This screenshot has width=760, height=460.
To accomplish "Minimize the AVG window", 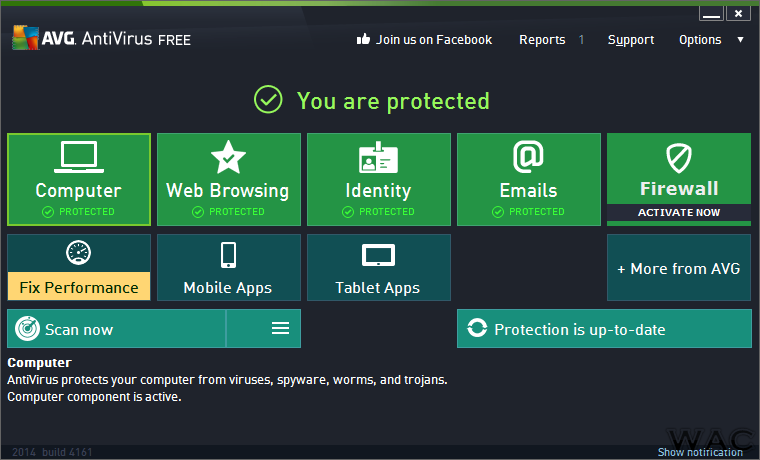I will coord(711,14).
